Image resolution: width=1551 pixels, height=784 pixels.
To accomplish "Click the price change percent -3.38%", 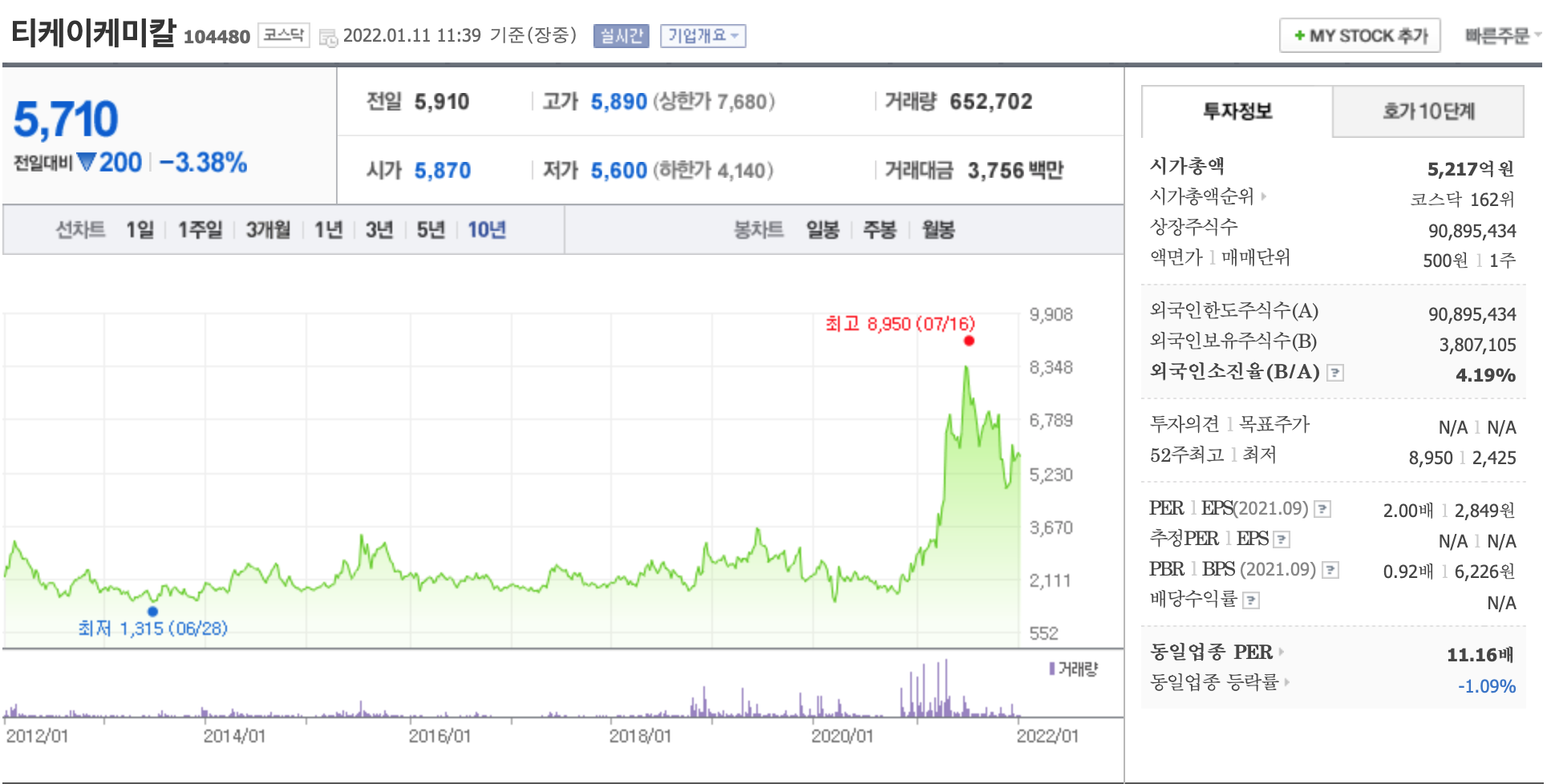I will tap(203, 163).
